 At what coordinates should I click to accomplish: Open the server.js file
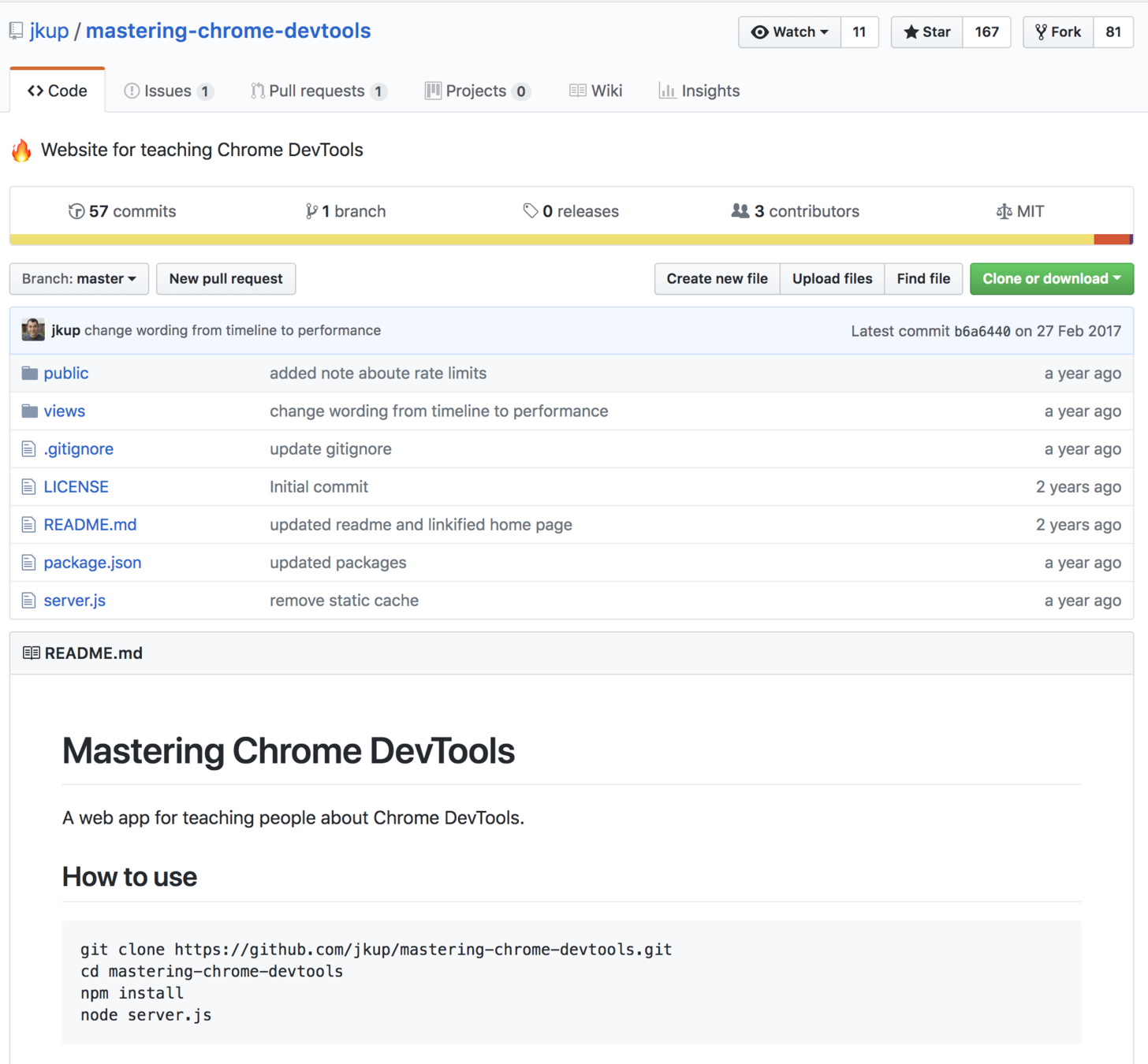click(75, 600)
